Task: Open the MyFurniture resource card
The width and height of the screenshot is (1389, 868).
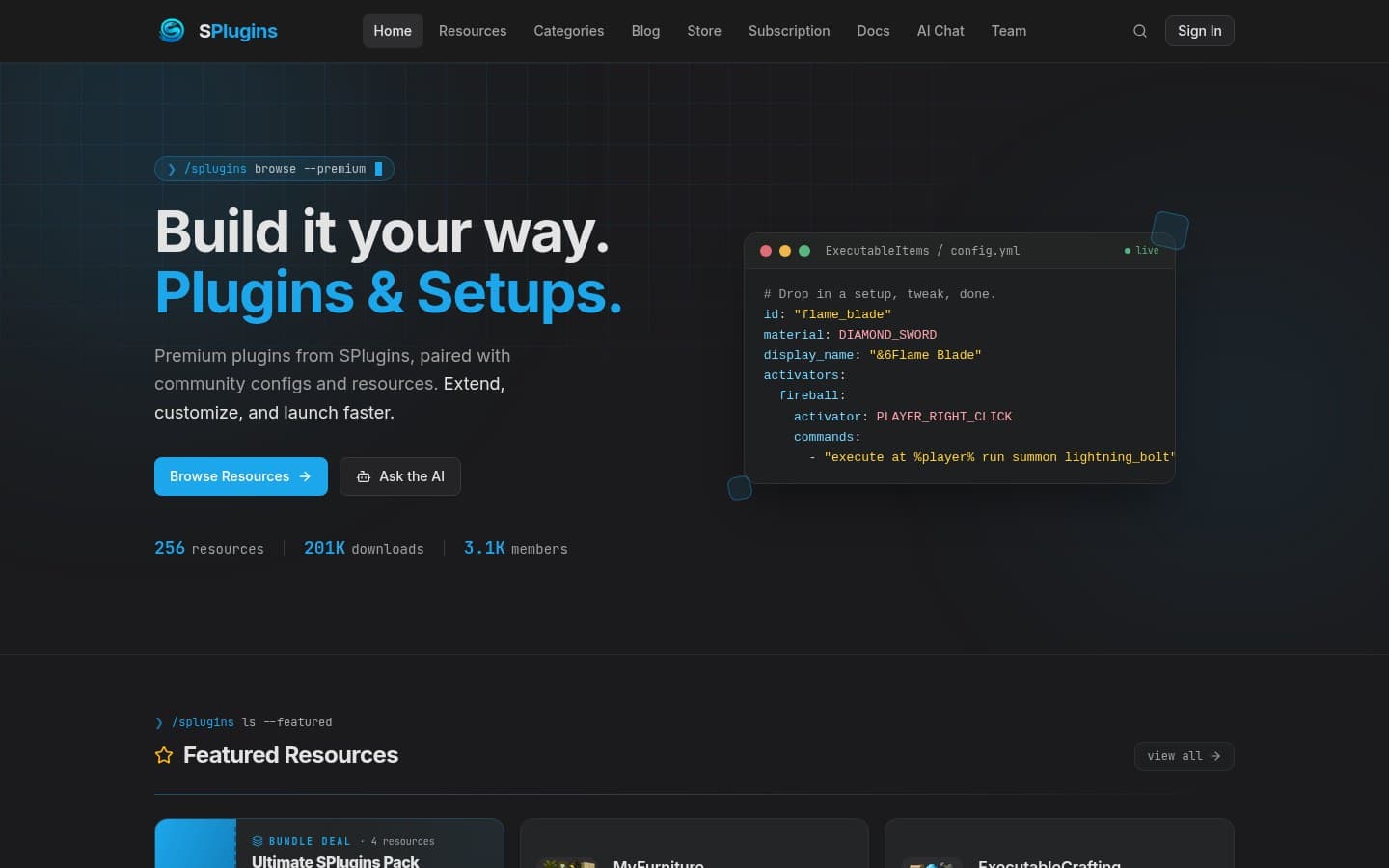Action: 694,843
